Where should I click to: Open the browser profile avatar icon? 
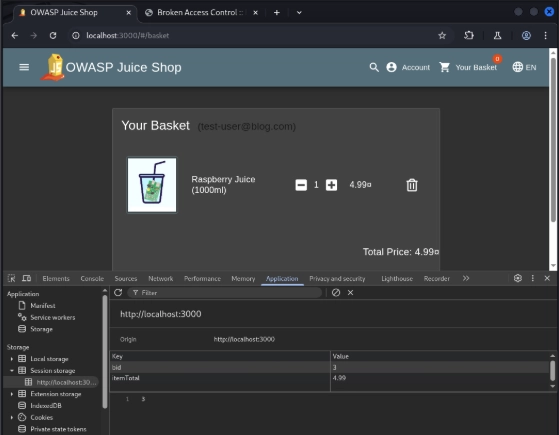[526, 35]
